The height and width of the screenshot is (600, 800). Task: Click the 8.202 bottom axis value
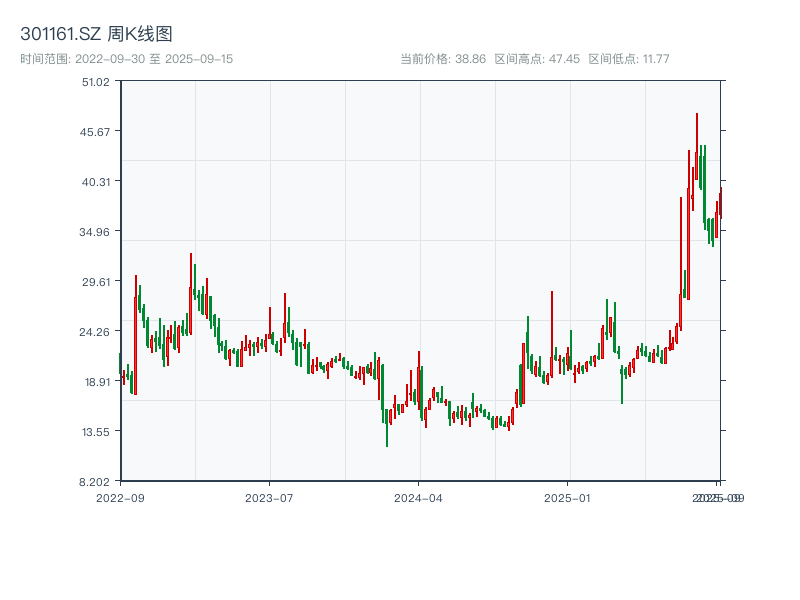click(94, 480)
